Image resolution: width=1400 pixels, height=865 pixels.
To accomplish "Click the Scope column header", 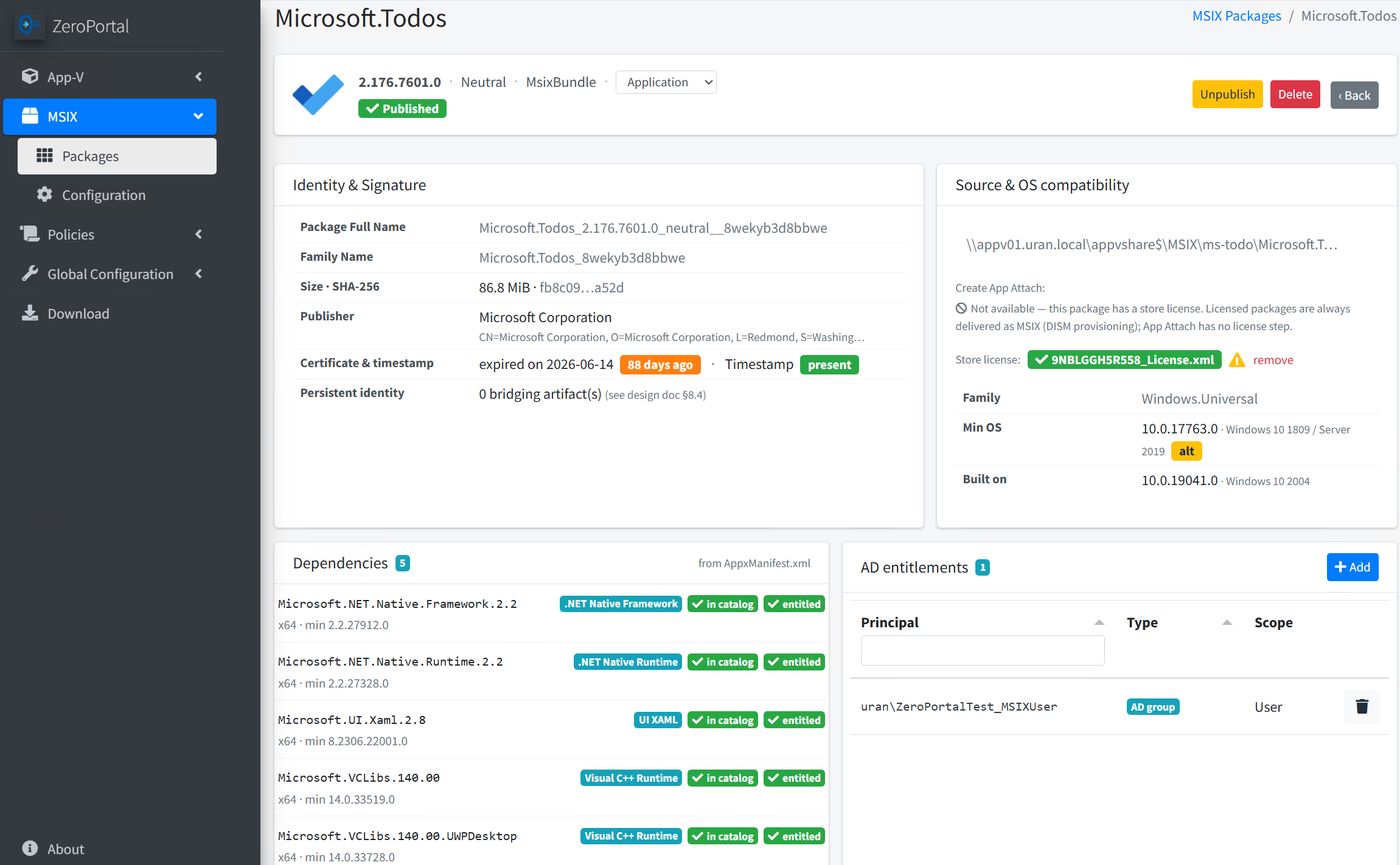I will pyautogui.click(x=1273, y=622).
